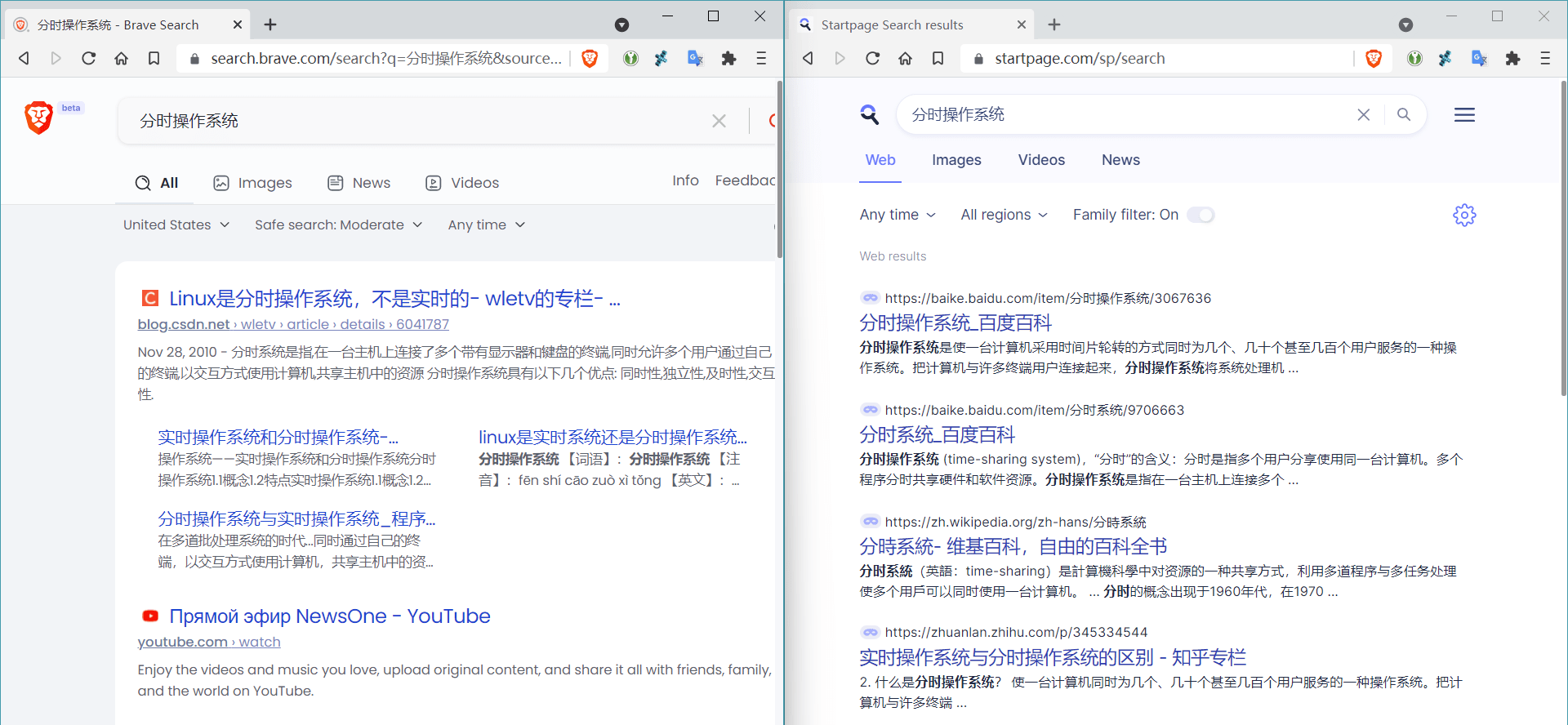Open 分时操作系统_百度百科 result
The width and height of the screenshot is (1568, 725).
(955, 322)
